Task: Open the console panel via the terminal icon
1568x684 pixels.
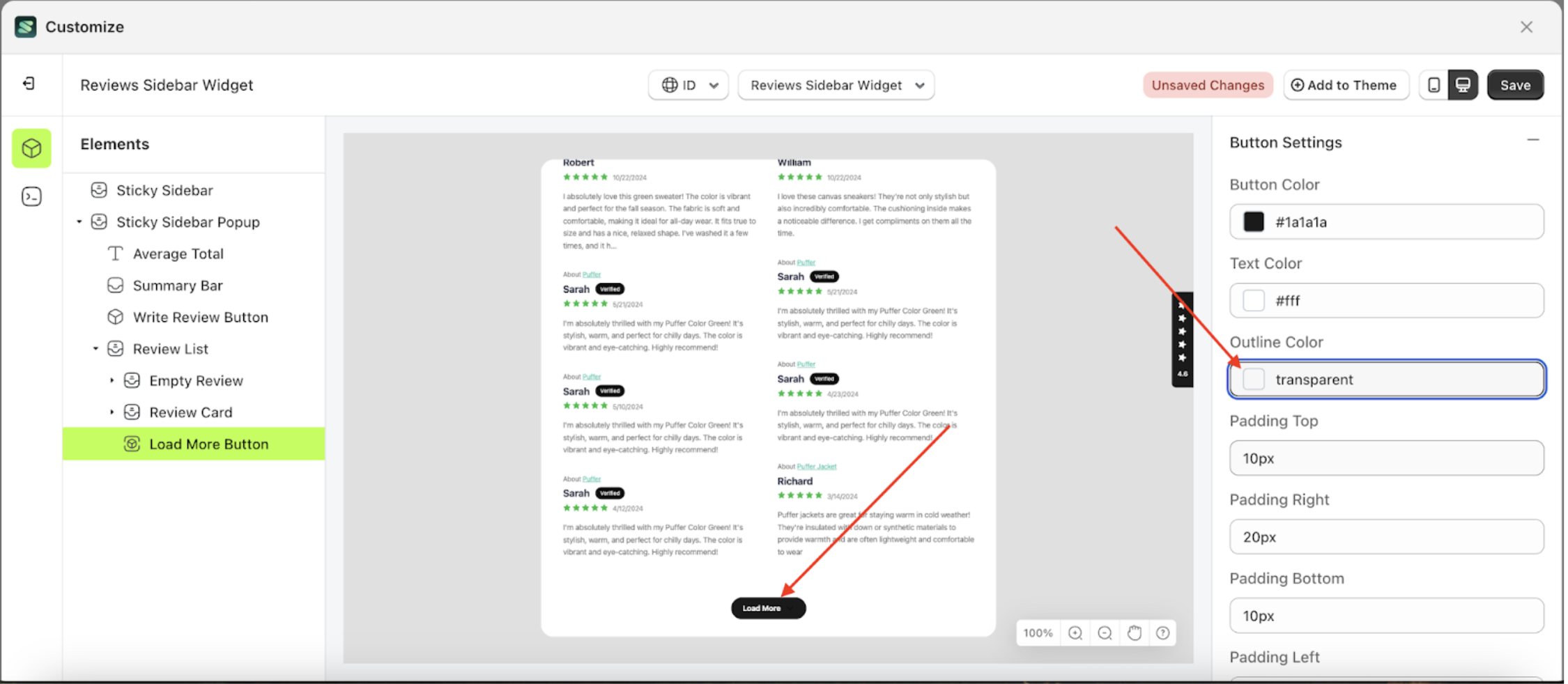Action: [x=31, y=196]
